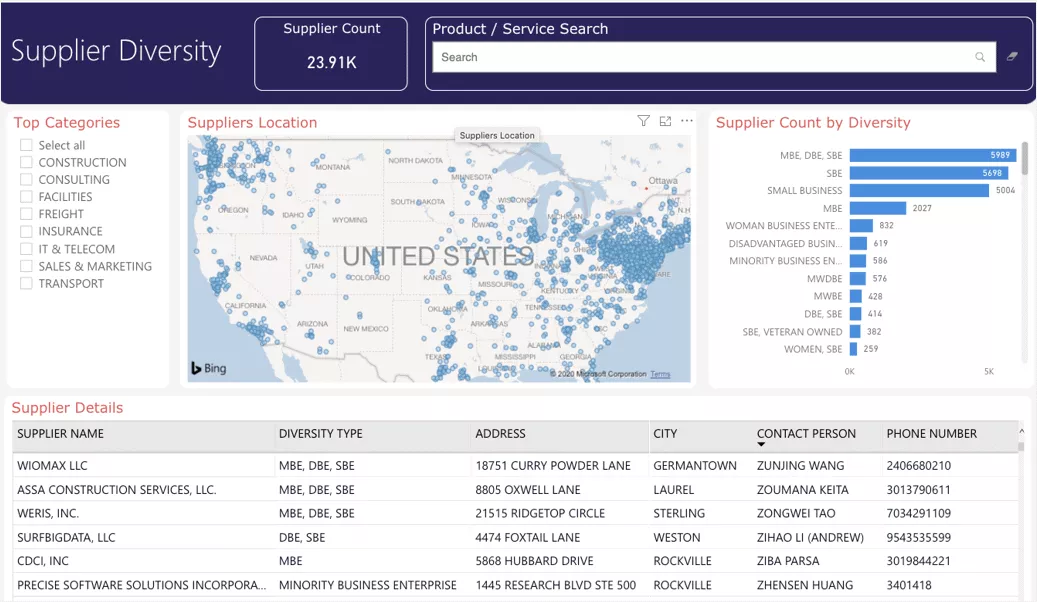The width and height of the screenshot is (1037, 602).
Task: Enable the Select all checkbox
Action: point(25,144)
